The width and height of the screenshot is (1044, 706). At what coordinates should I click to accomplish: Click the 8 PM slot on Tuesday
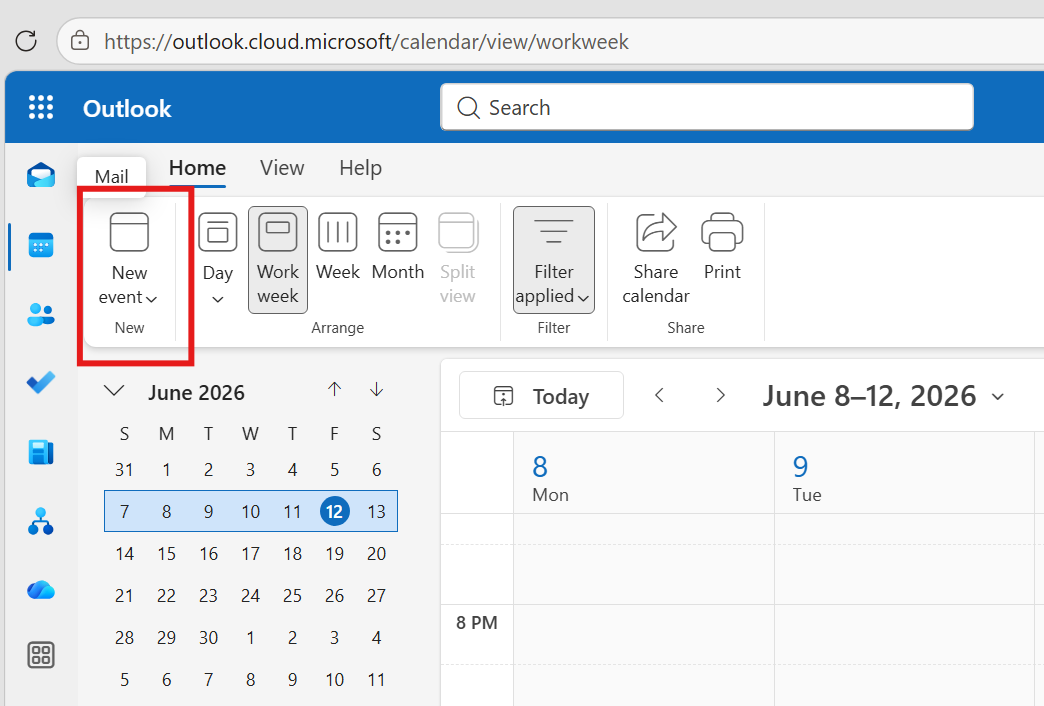[904, 634]
